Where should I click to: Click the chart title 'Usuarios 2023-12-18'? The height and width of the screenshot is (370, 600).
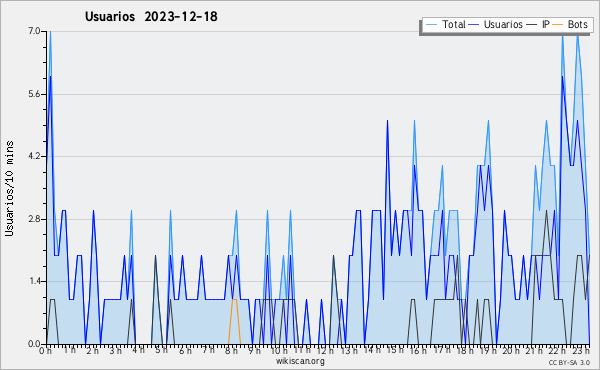(151, 16)
